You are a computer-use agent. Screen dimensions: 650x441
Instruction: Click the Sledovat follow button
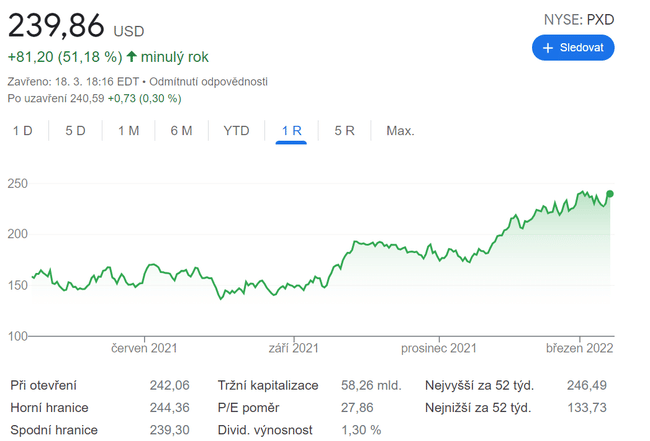(x=573, y=47)
